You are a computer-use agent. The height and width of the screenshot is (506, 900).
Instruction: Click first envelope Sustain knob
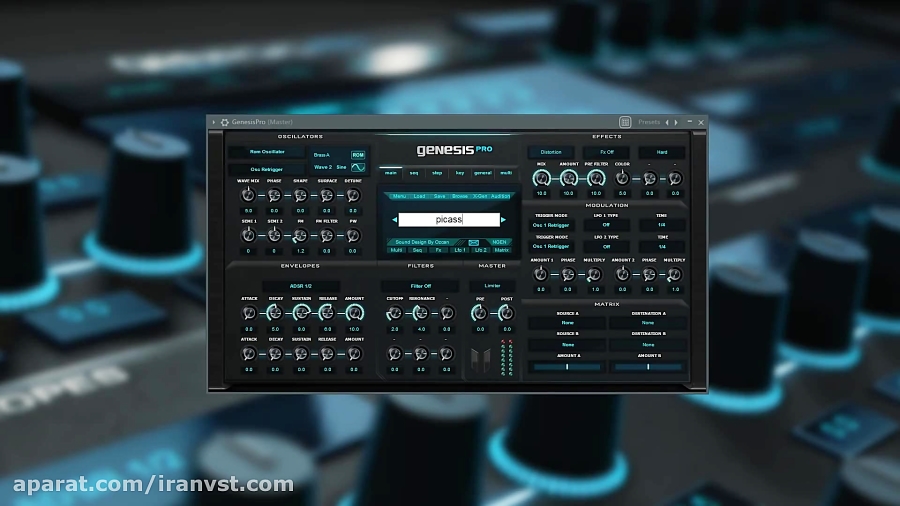click(301, 313)
